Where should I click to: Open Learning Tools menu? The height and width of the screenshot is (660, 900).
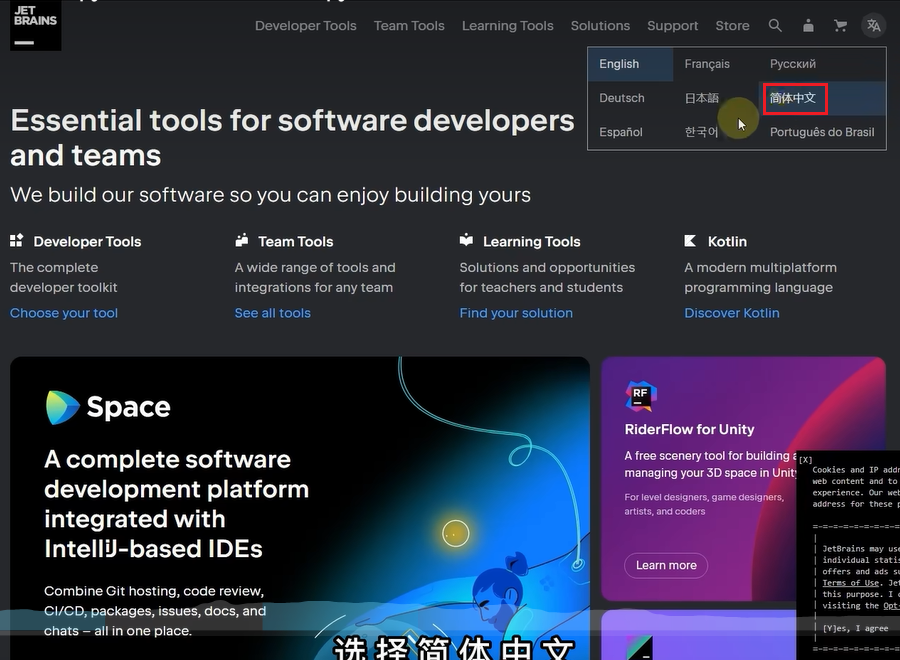[x=507, y=26]
